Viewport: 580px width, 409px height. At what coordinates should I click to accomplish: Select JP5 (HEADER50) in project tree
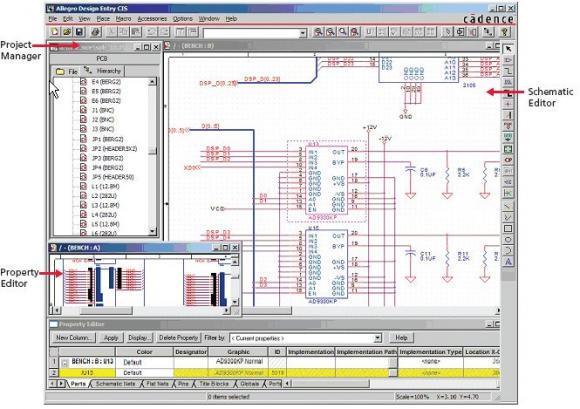113,177
